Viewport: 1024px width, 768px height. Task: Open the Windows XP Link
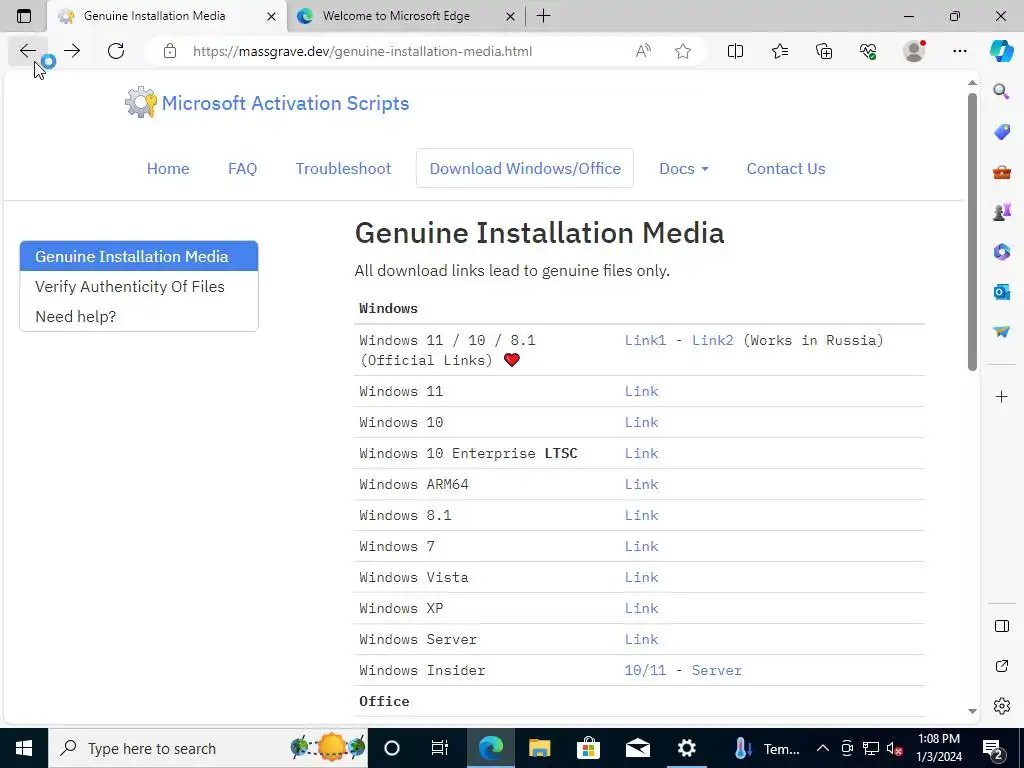tap(641, 609)
